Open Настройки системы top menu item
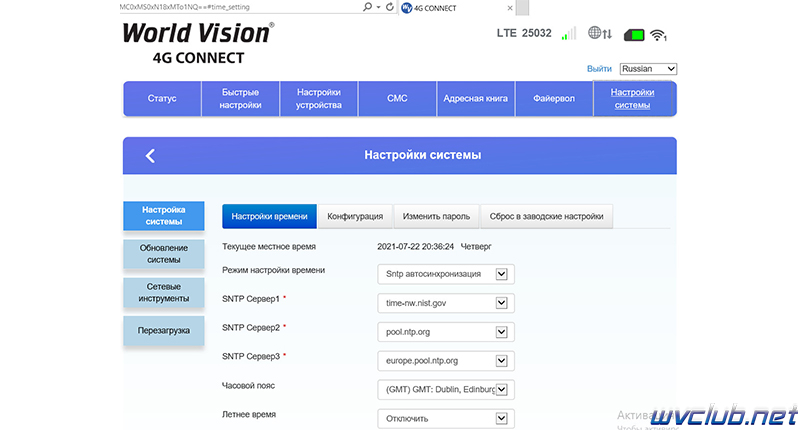800x430 pixels. [633, 98]
